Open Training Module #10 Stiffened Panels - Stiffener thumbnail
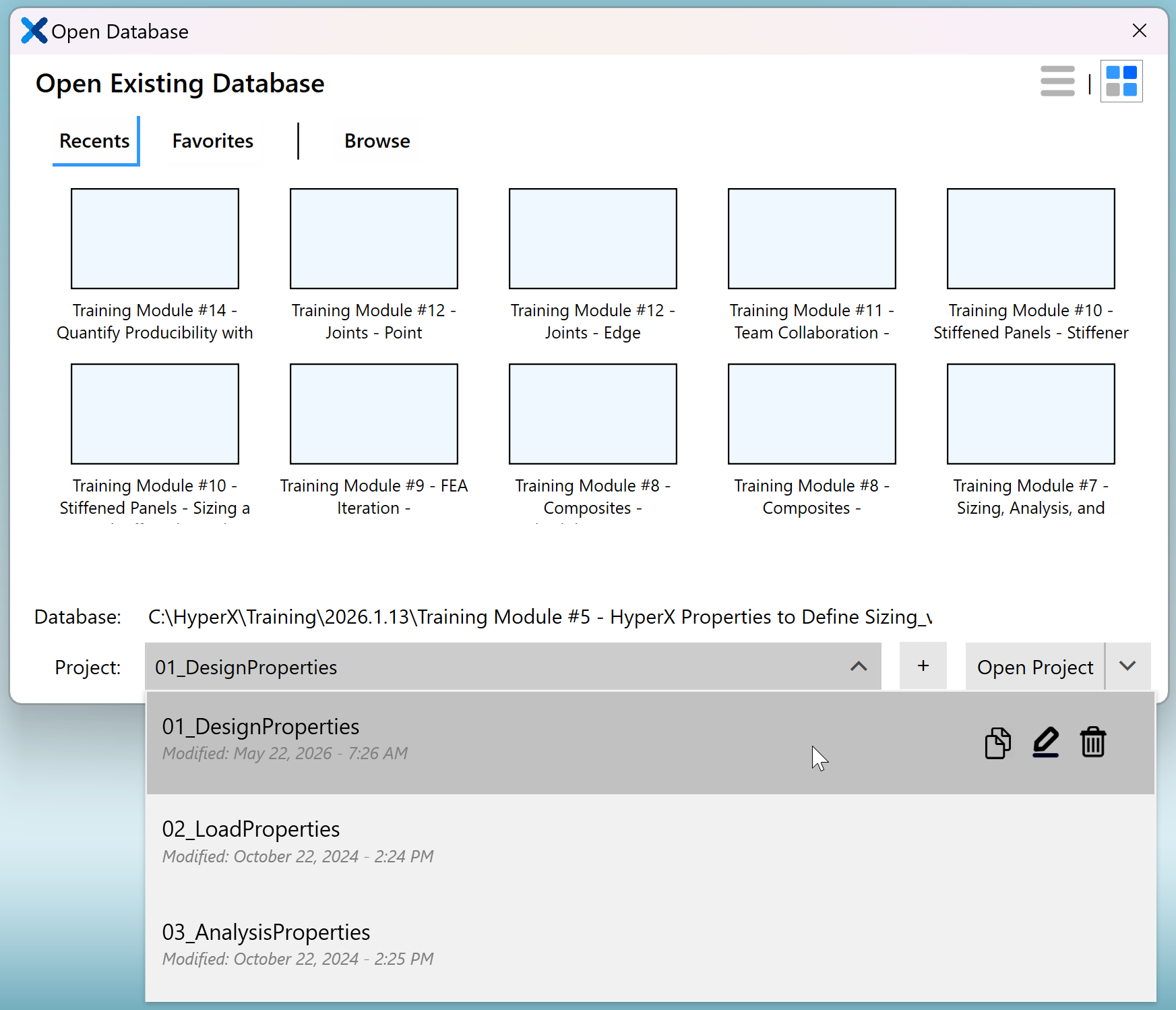 click(x=1031, y=239)
